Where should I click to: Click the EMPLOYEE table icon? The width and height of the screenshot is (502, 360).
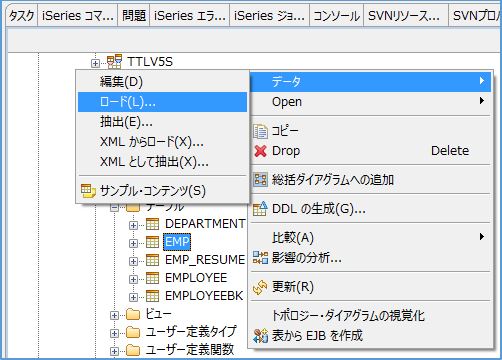pyautogui.click(x=152, y=278)
